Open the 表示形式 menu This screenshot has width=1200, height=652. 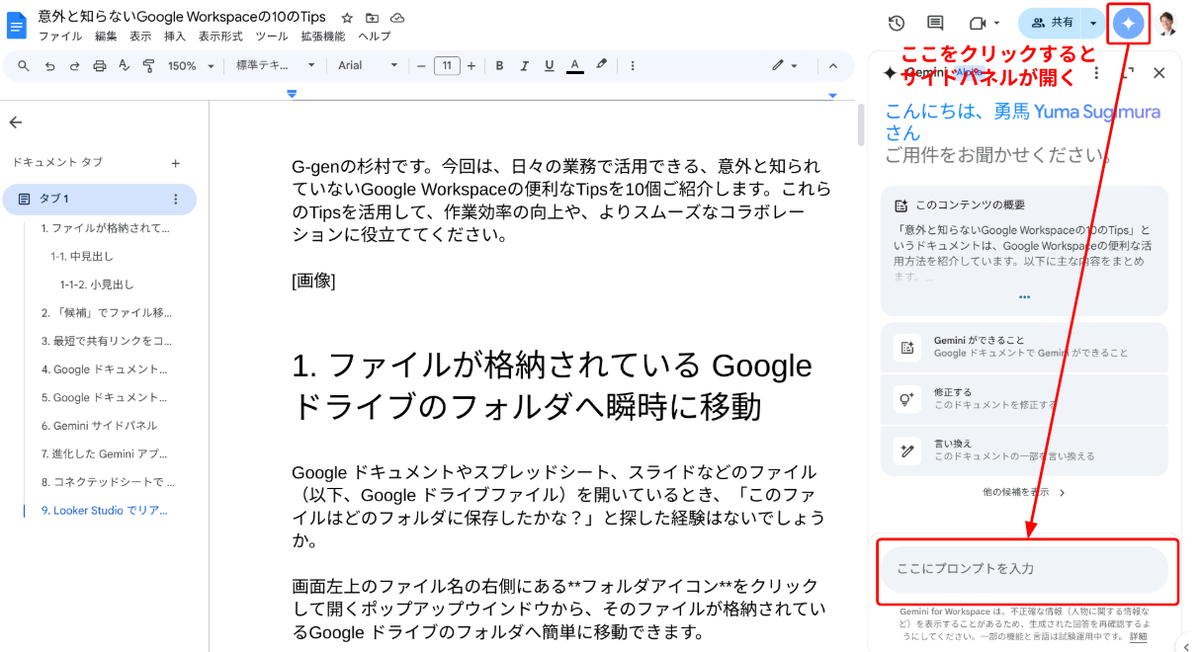220,36
